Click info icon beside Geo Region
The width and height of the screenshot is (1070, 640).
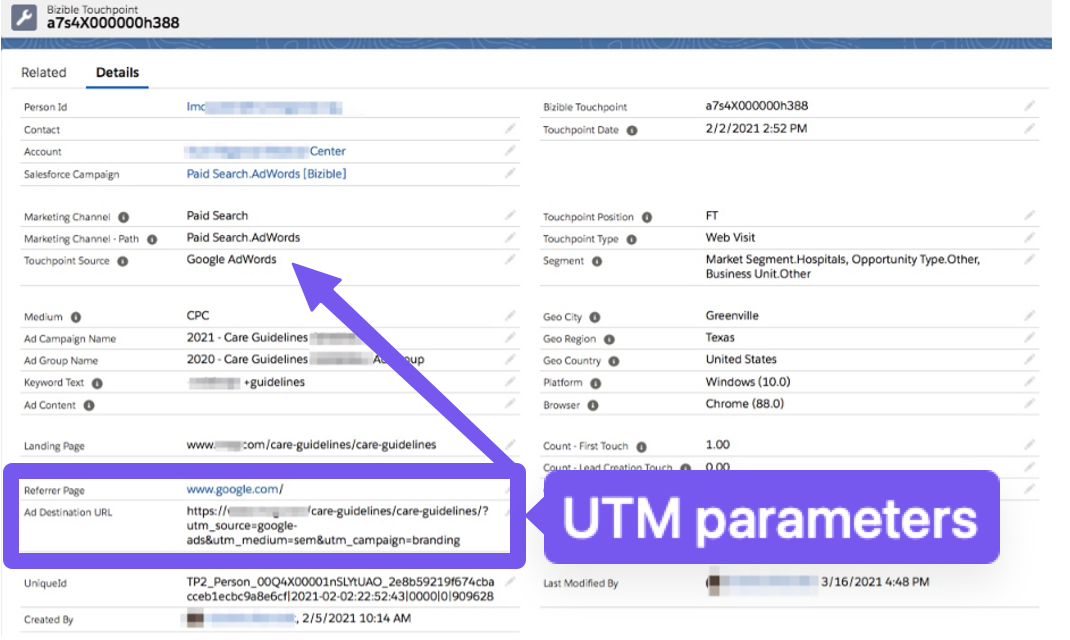(x=609, y=339)
